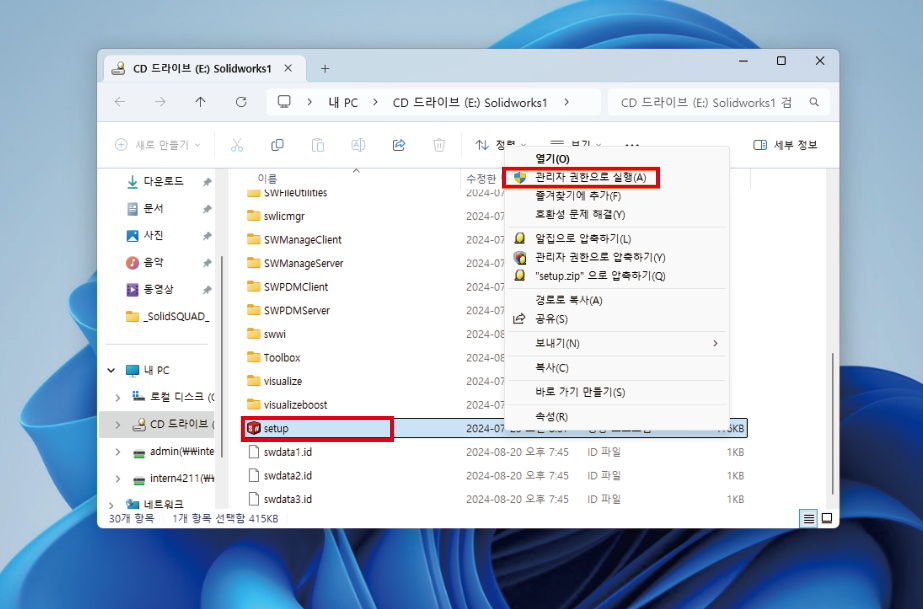This screenshot has width=923, height=609.
Task: Go up one folder level arrow
Action: [200, 102]
